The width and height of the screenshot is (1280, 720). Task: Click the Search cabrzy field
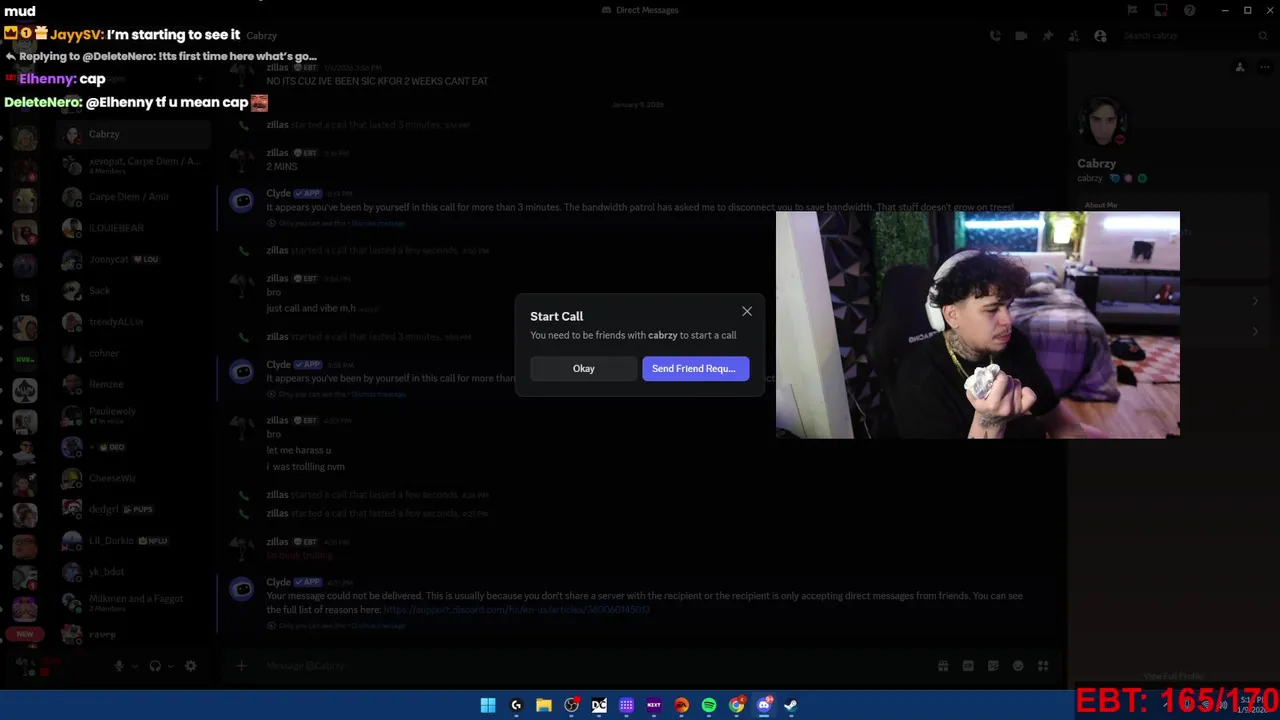(1195, 36)
